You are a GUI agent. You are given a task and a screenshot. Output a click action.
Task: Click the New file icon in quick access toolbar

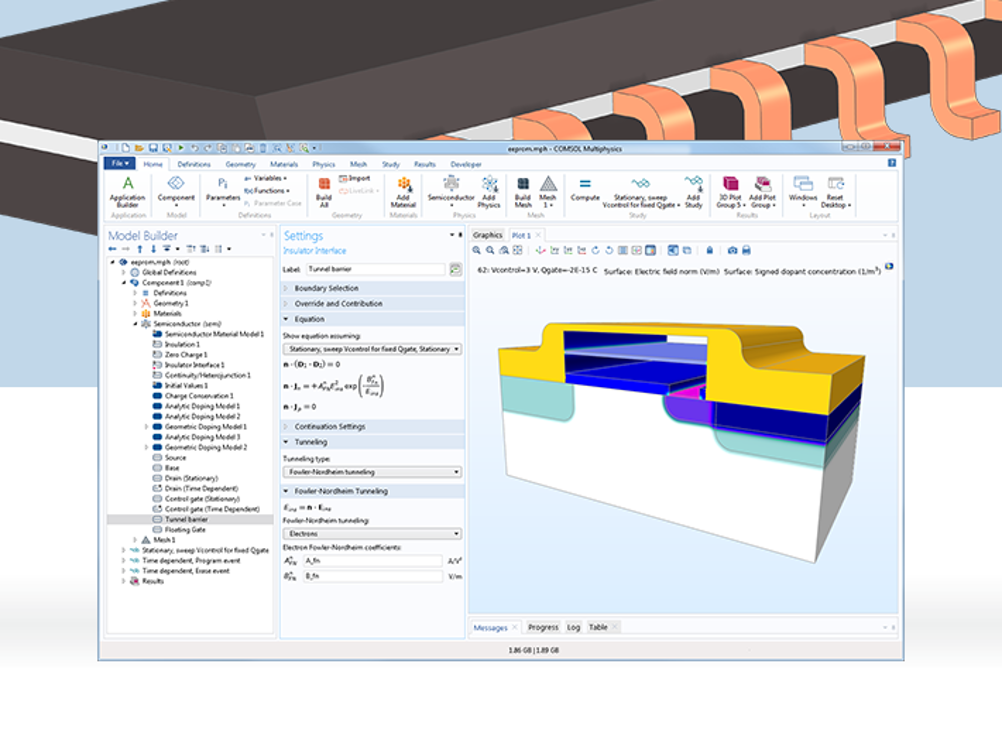pos(126,148)
